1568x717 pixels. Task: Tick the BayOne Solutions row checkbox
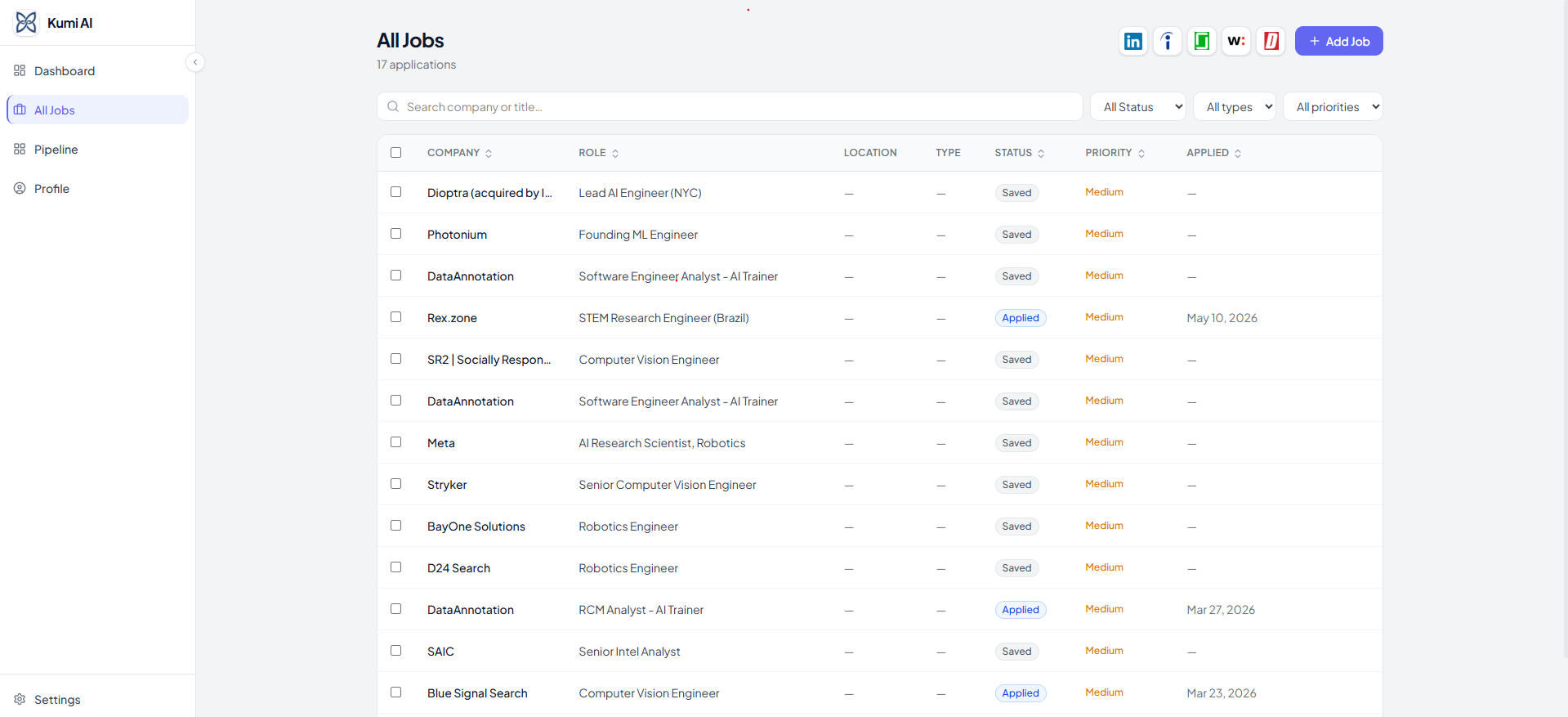click(x=396, y=526)
